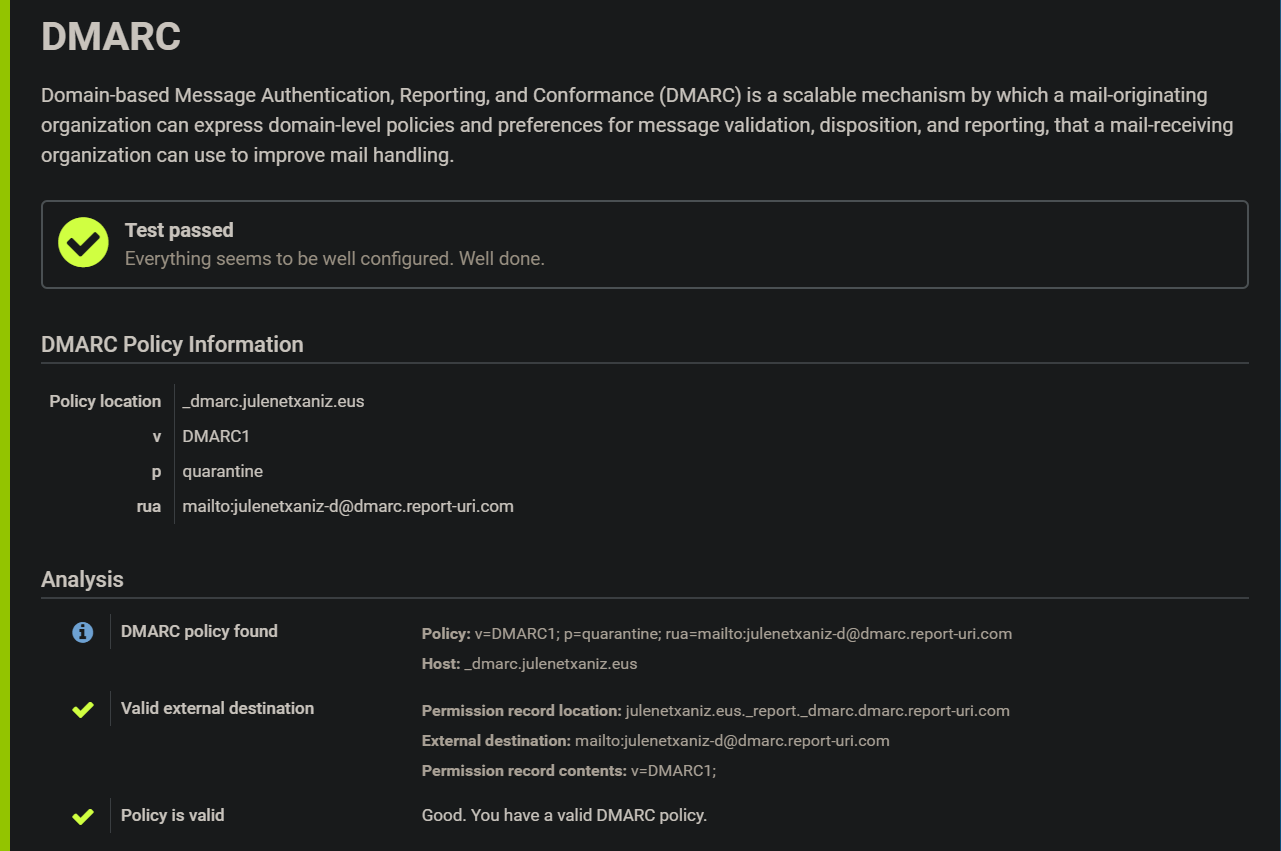Viewport: 1281px width, 851px height.
Task: Click the quarantine policy value
Action: tap(222, 472)
